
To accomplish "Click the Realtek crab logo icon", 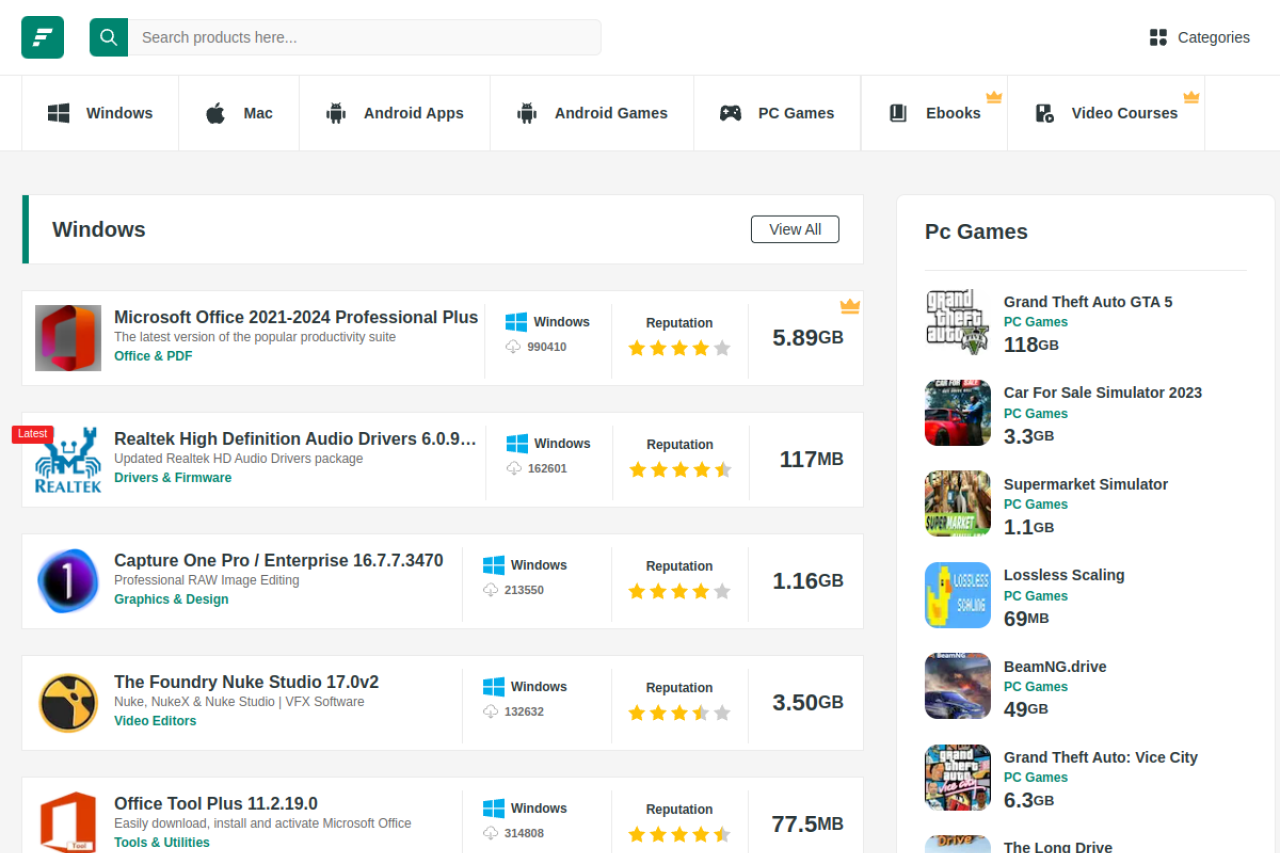I will tap(68, 460).
